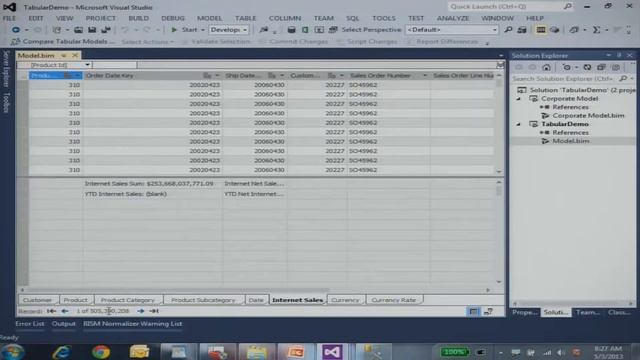Viewport: 640px width, 360px height.
Task: Open the TABLE menu
Action: [x=246, y=18]
